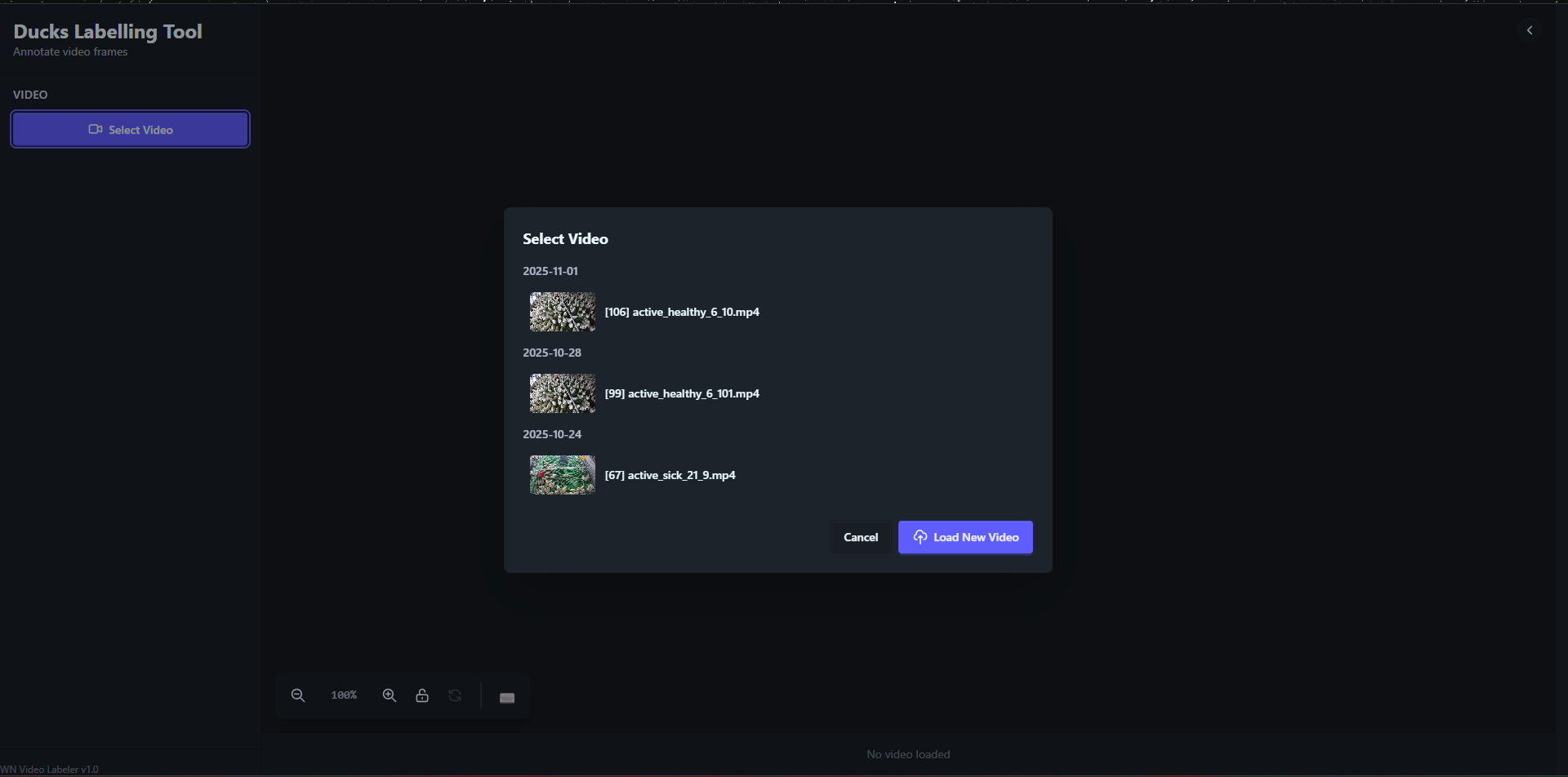Click the 100% zoom level indicator

click(x=344, y=695)
